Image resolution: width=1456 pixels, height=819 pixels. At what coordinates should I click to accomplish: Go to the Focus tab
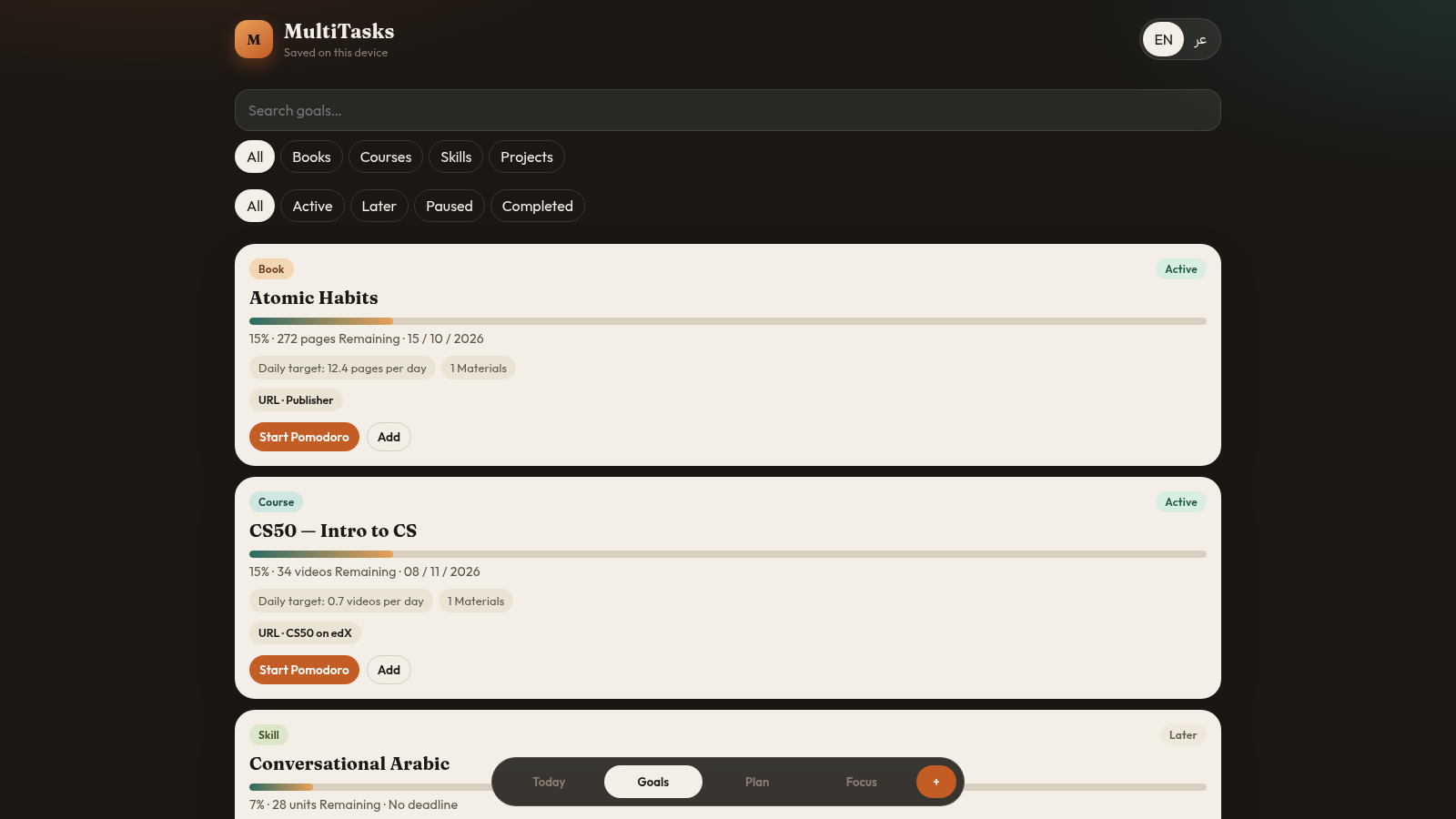click(862, 782)
